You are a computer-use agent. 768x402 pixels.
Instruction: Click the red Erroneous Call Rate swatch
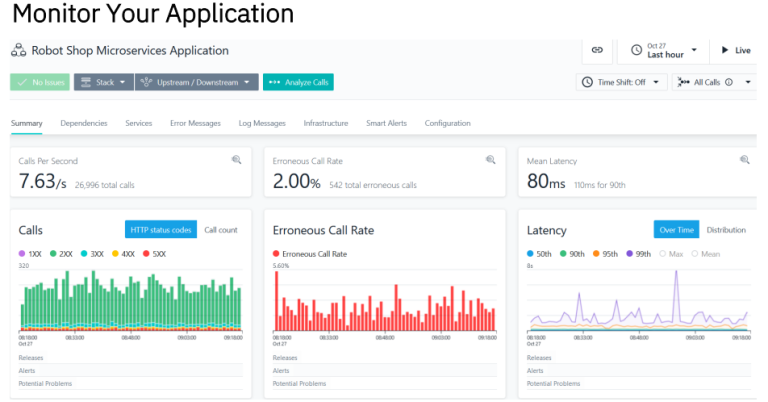pos(277,254)
